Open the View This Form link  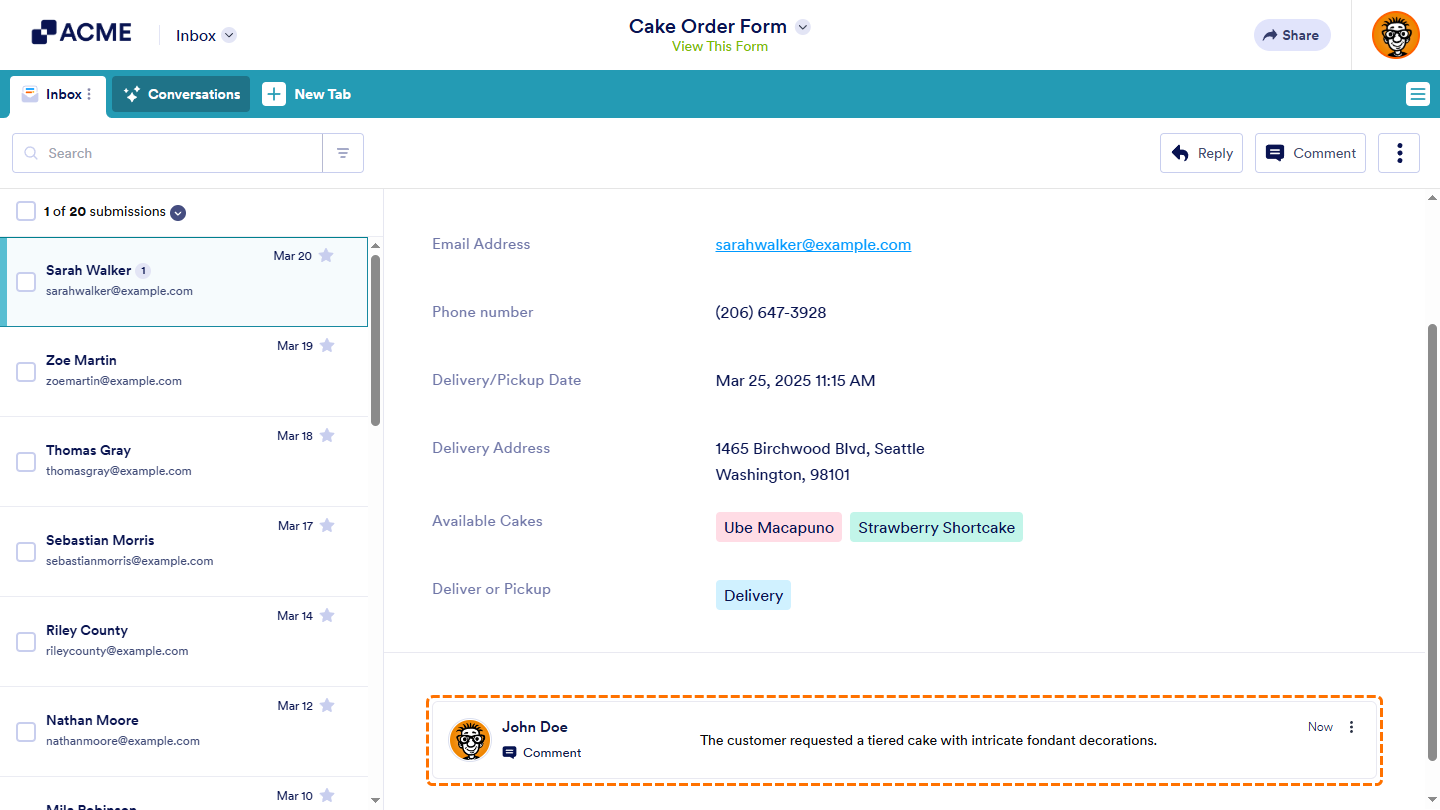pyautogui.click(x=719, y=46)
